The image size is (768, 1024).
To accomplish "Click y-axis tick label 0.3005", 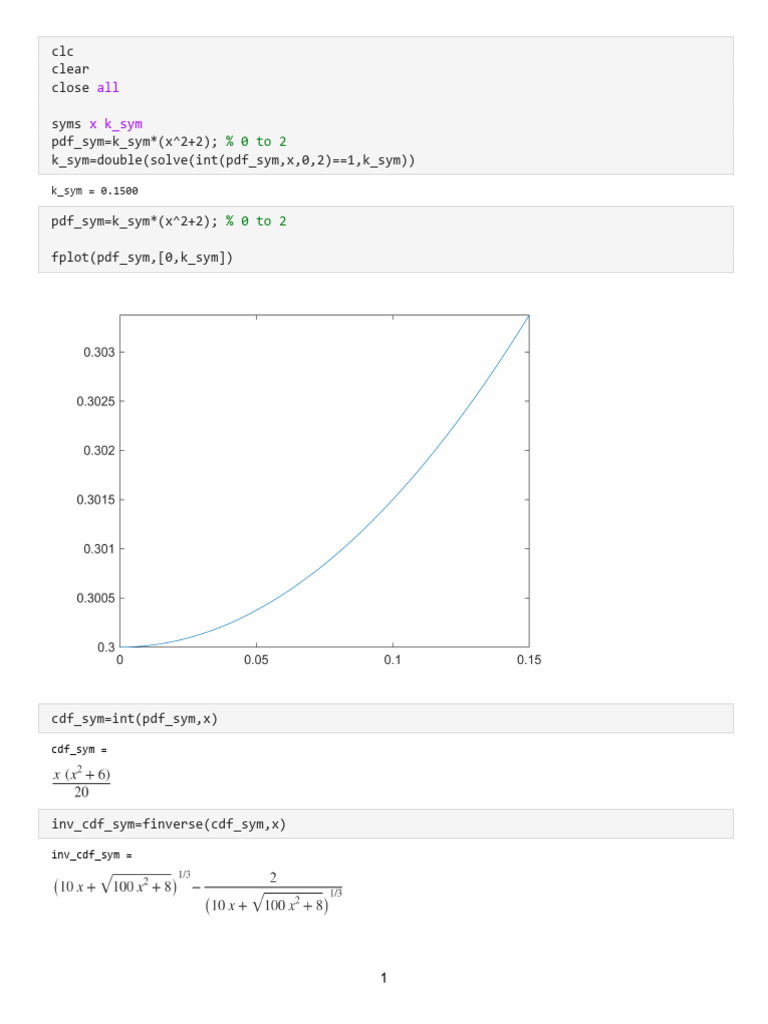I will click(x=95, y=598).
